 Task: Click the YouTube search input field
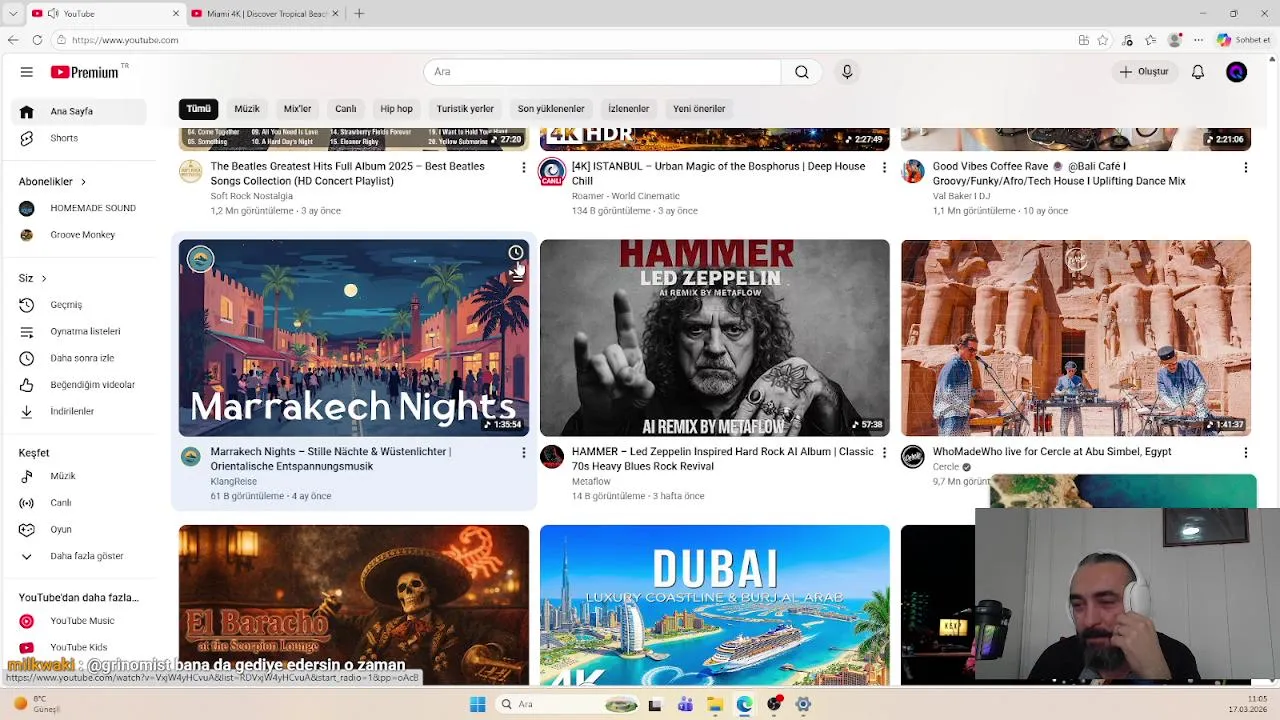(x=602, y=72)
